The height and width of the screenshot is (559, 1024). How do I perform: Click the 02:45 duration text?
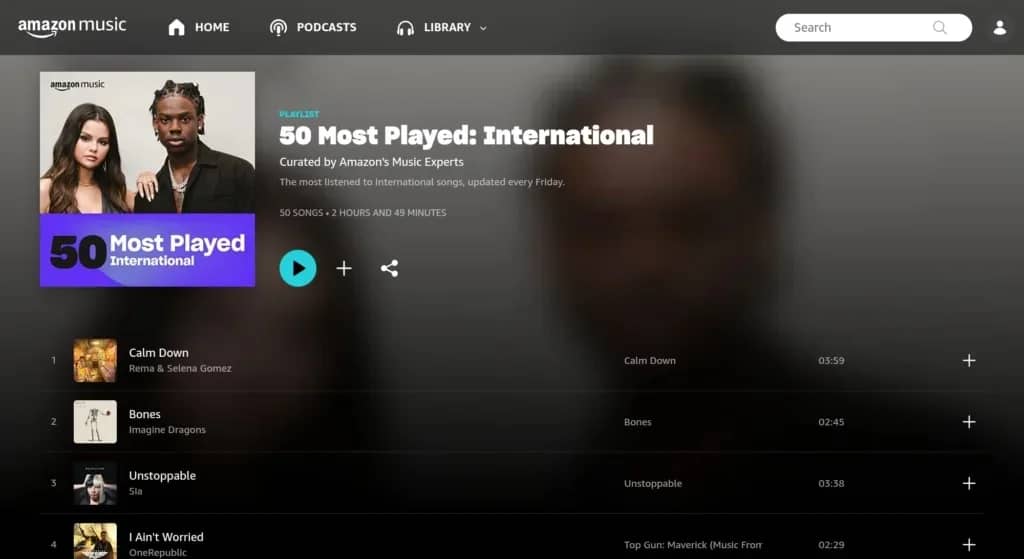click(x=831, y=422)
